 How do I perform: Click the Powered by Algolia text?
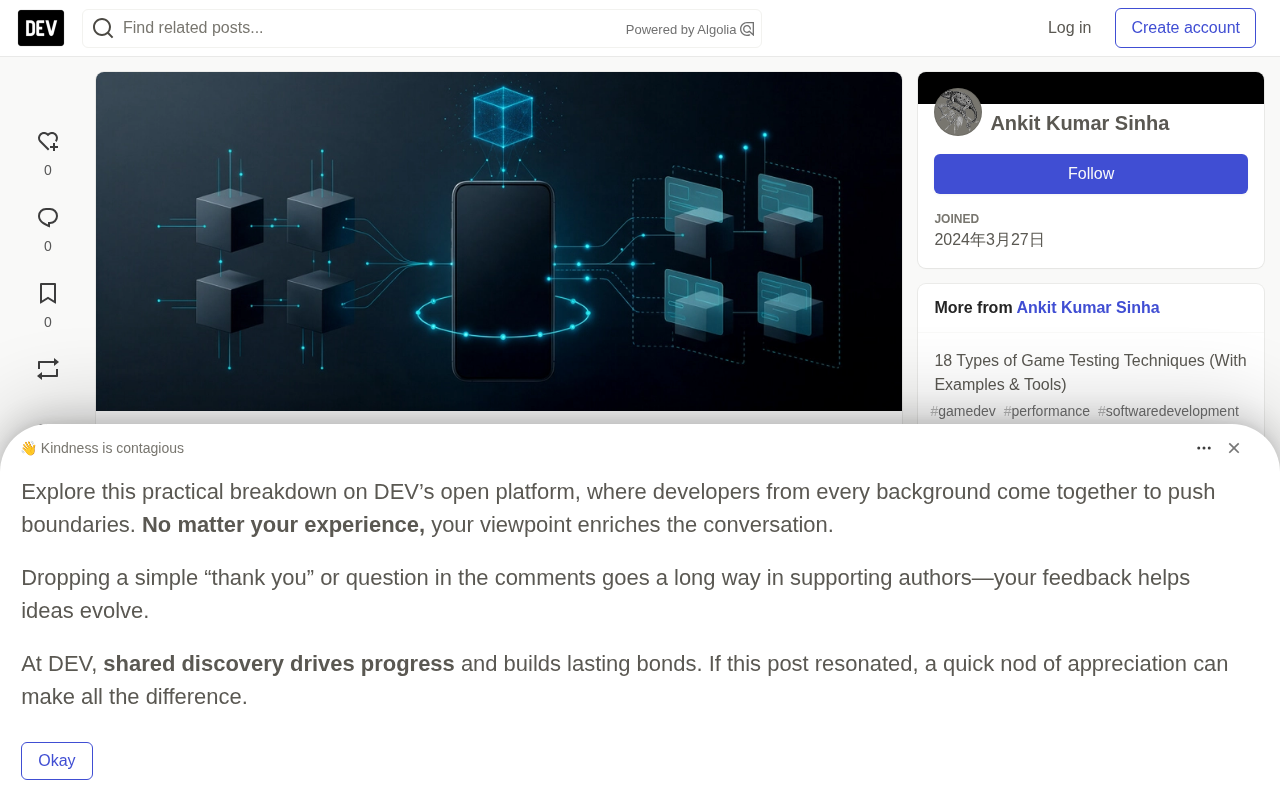[681, 30]
